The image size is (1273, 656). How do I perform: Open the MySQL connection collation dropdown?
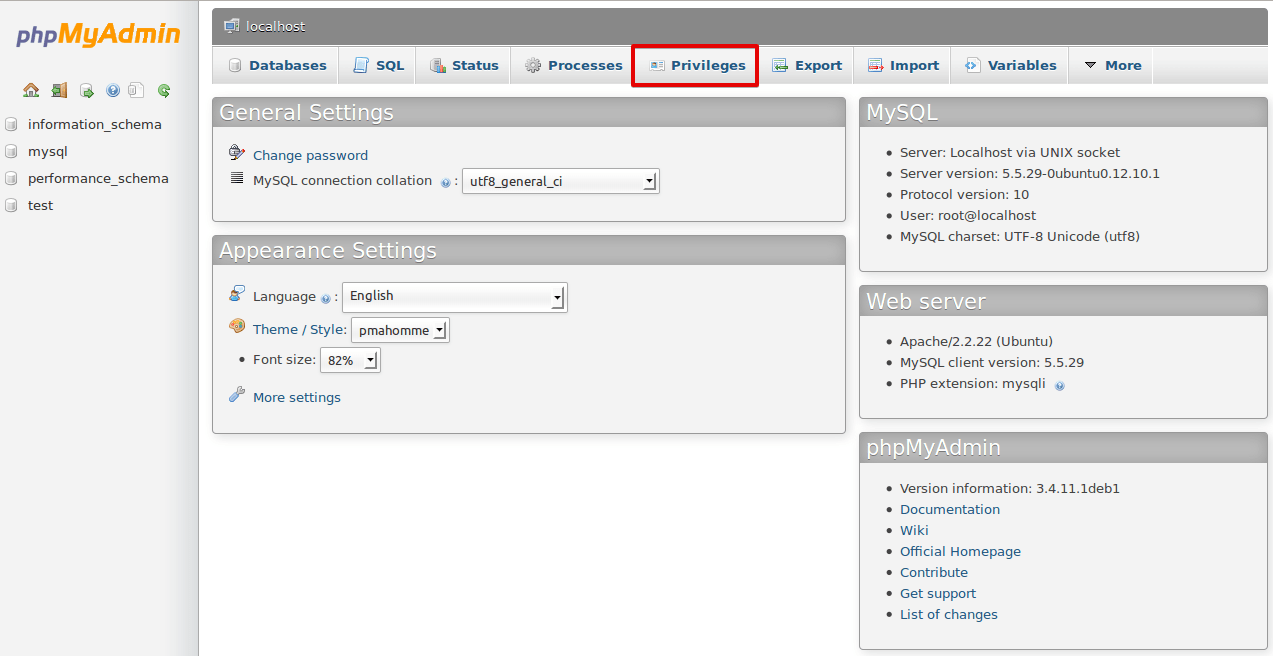point(560,181)
